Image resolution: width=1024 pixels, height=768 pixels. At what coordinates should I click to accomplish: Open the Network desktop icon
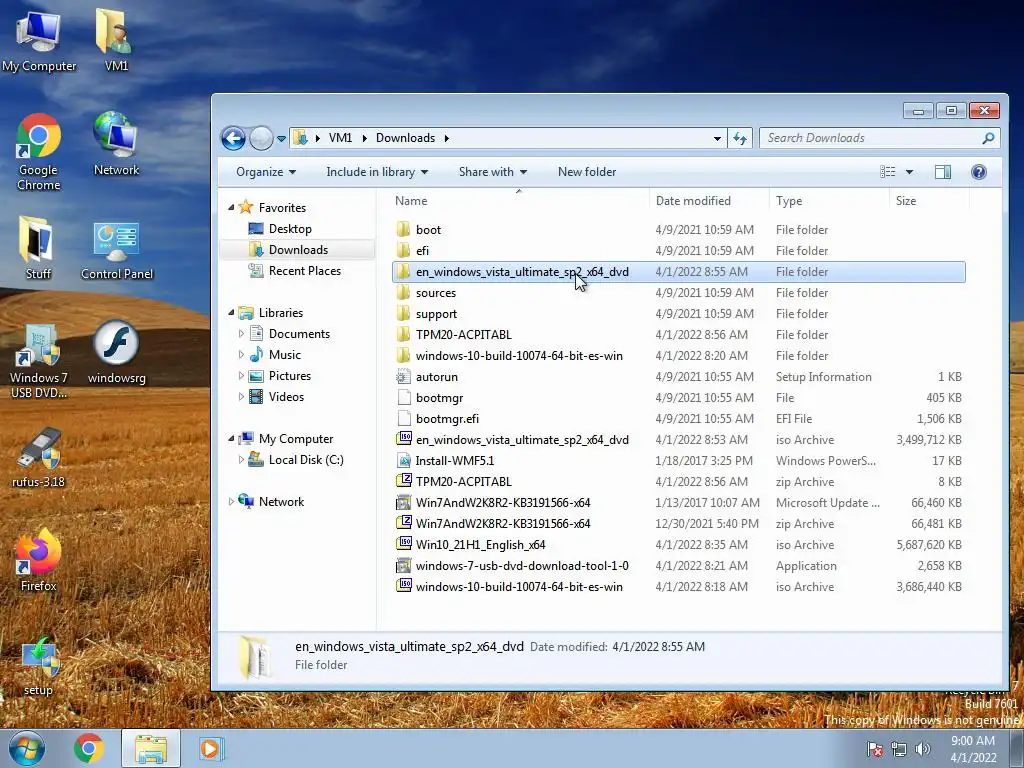tap(116, 144)
